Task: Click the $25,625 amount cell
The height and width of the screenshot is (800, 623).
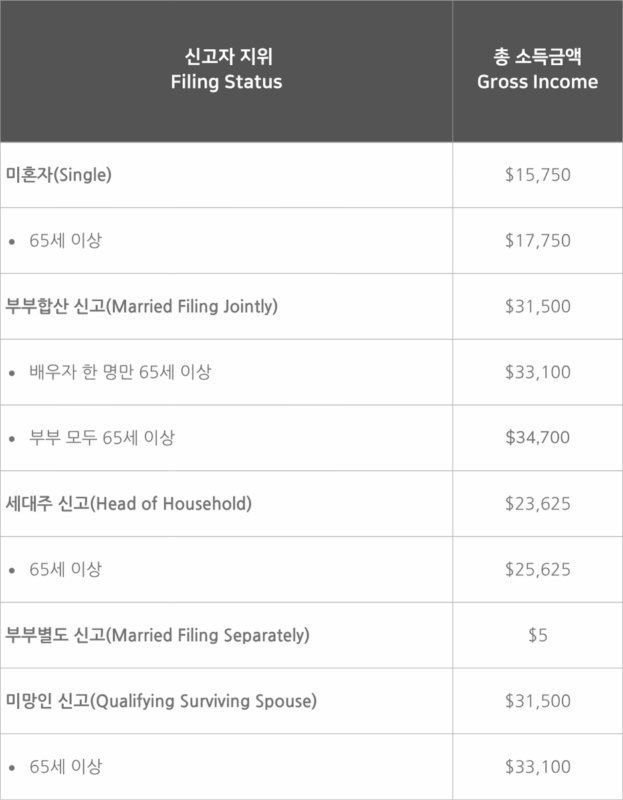Action: click(537, 570)
